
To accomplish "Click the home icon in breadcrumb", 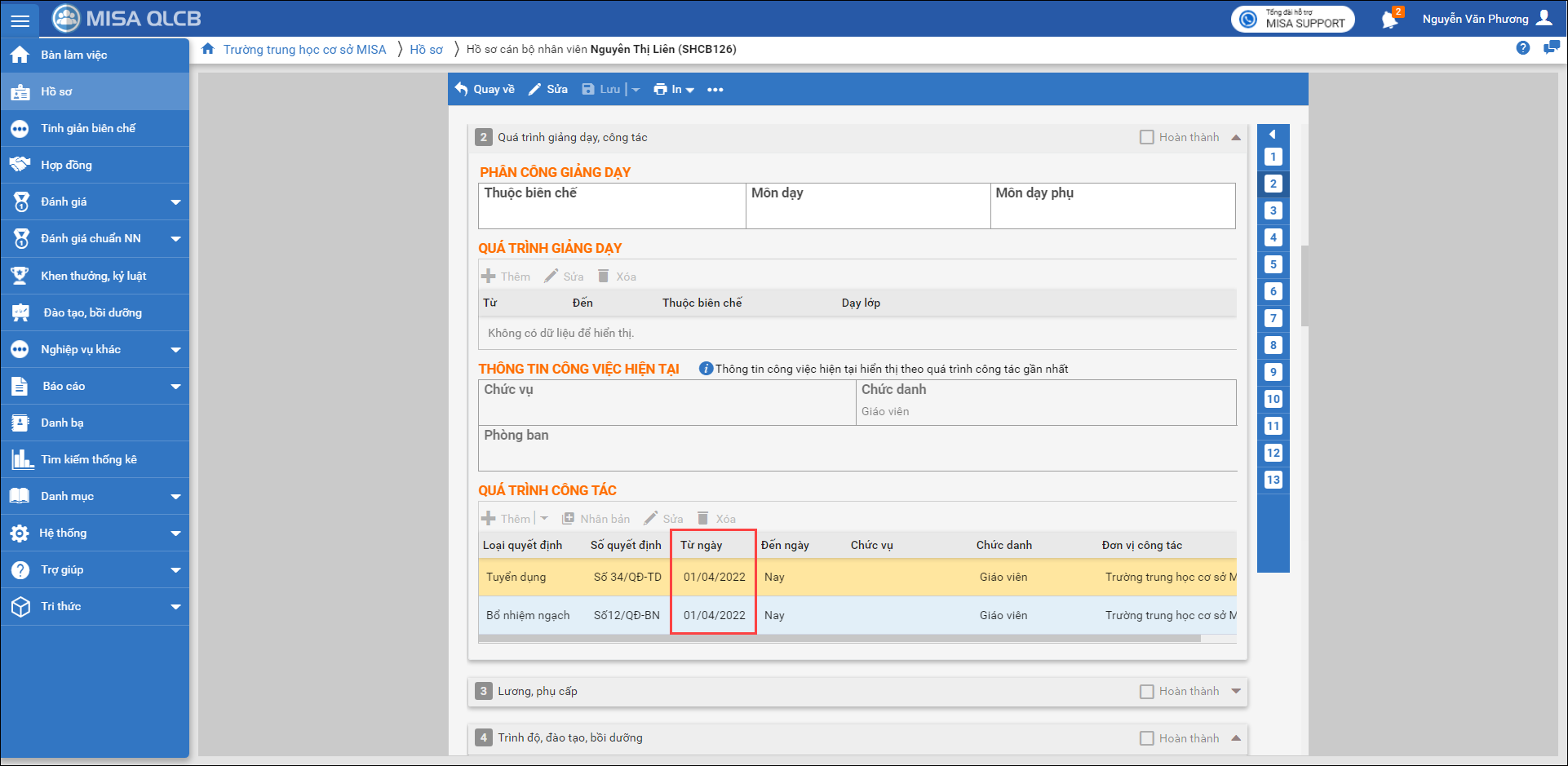I will 208,49.
